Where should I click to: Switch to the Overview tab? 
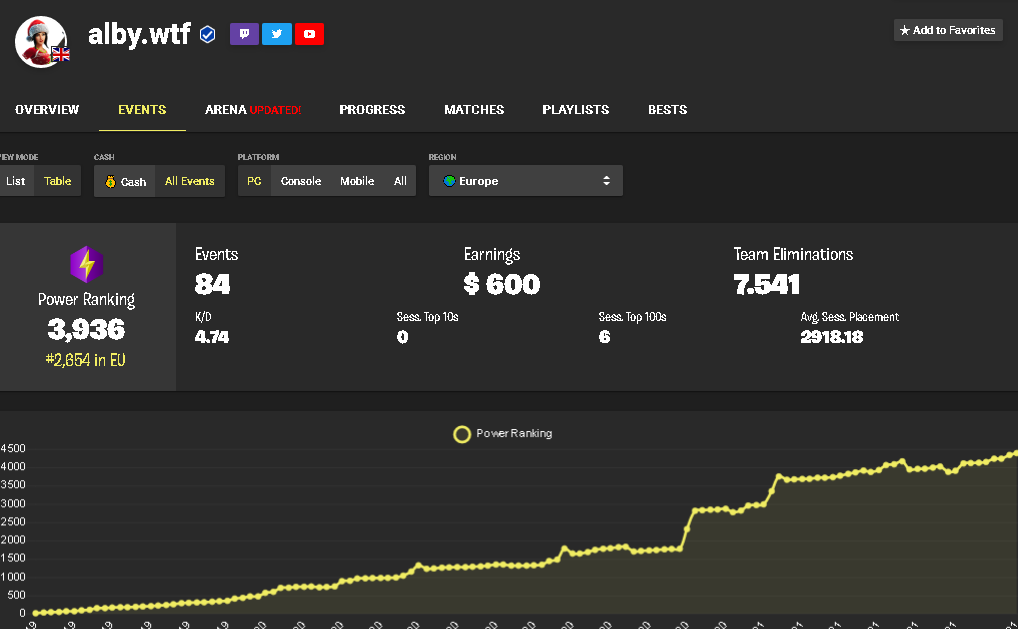[x=47, y=110]
